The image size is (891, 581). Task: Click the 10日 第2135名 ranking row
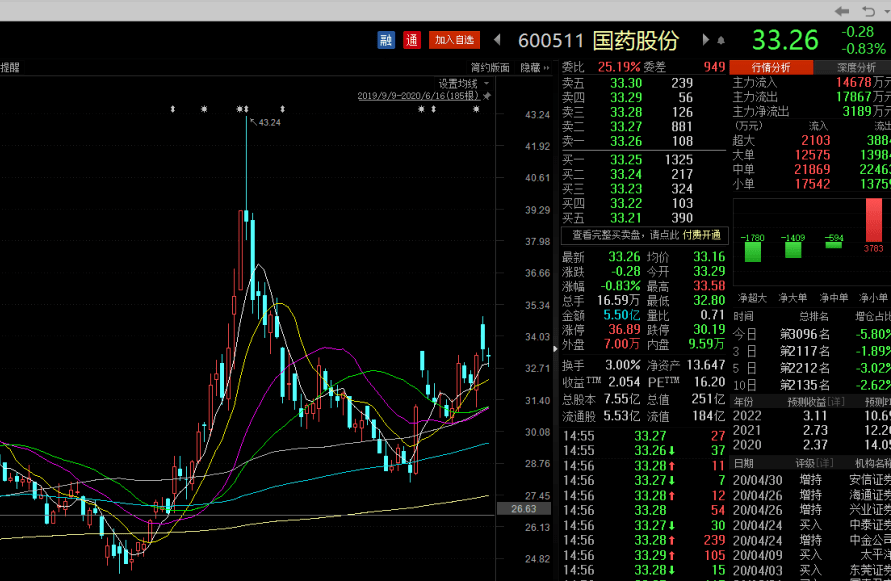(x=811, y=385)
